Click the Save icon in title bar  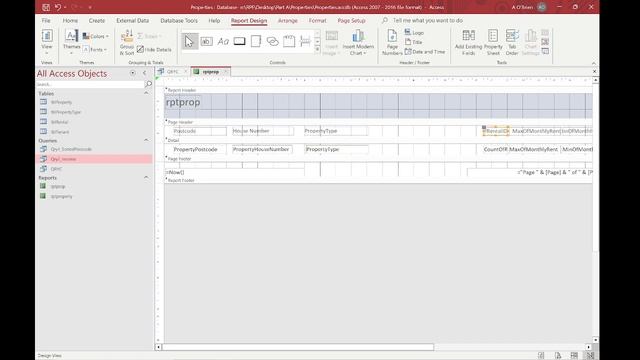coord(46,7)
